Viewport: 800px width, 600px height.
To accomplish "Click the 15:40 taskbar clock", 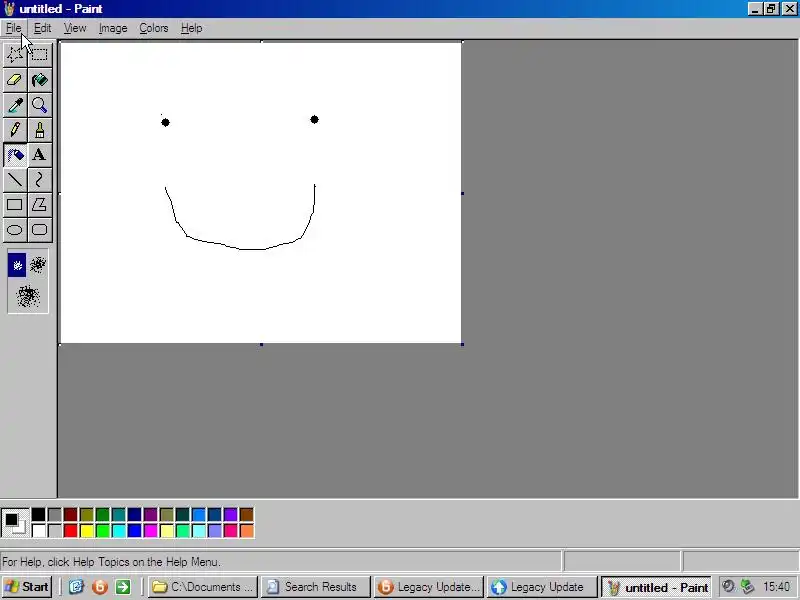I will coord(776,587).
